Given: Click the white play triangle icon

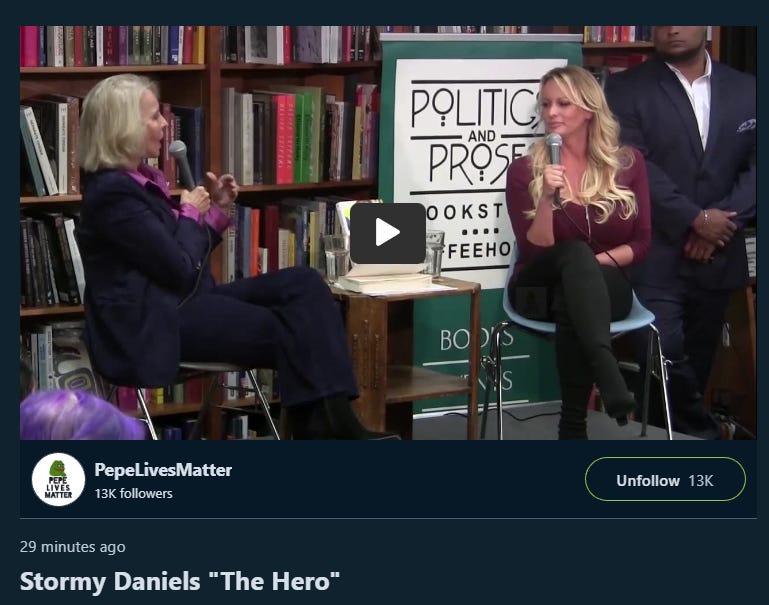Looking at the screenshot, I should pyautogui.click(x=387, y=233).
